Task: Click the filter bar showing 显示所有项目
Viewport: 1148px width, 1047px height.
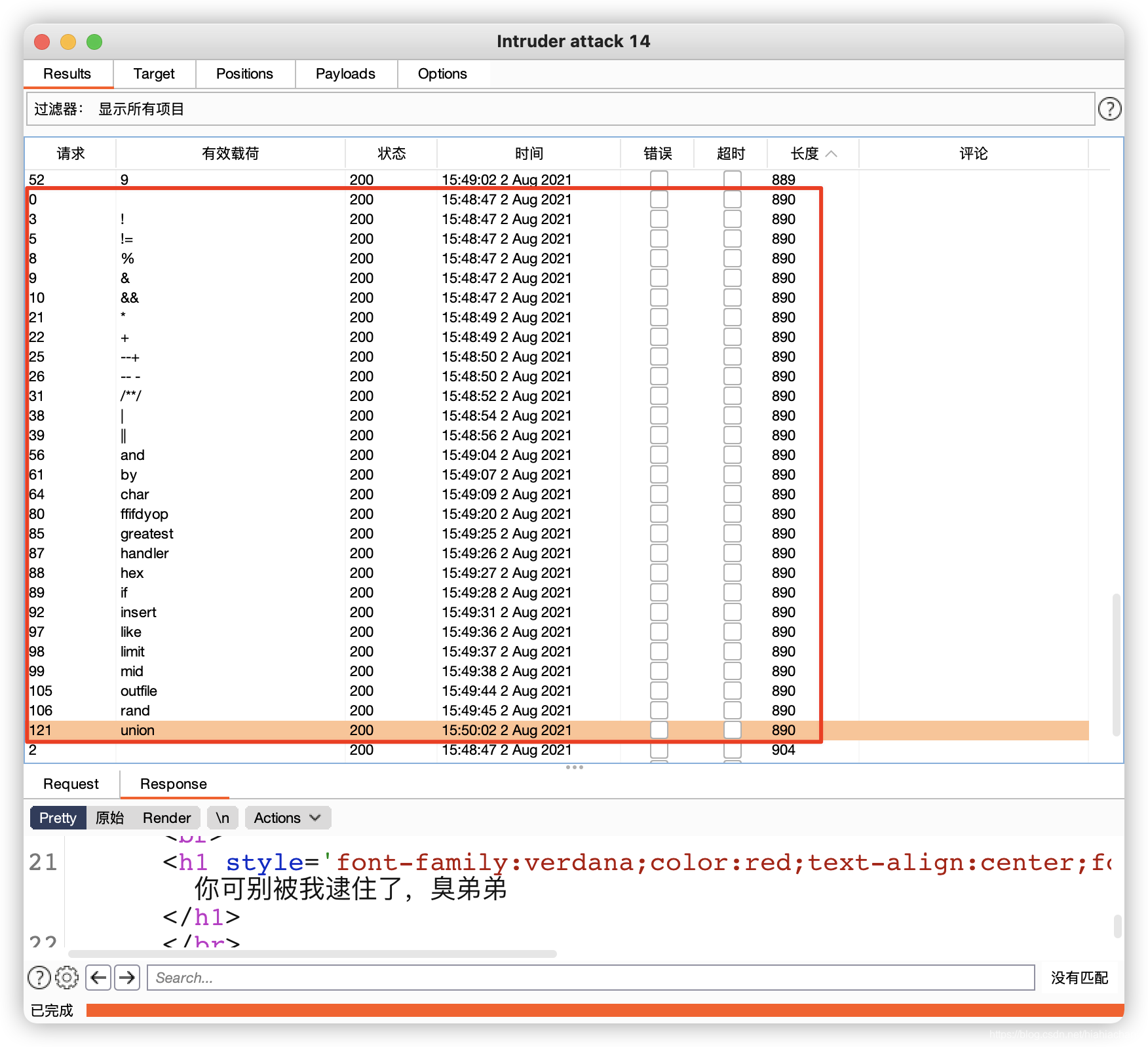Action: [560, 109]
